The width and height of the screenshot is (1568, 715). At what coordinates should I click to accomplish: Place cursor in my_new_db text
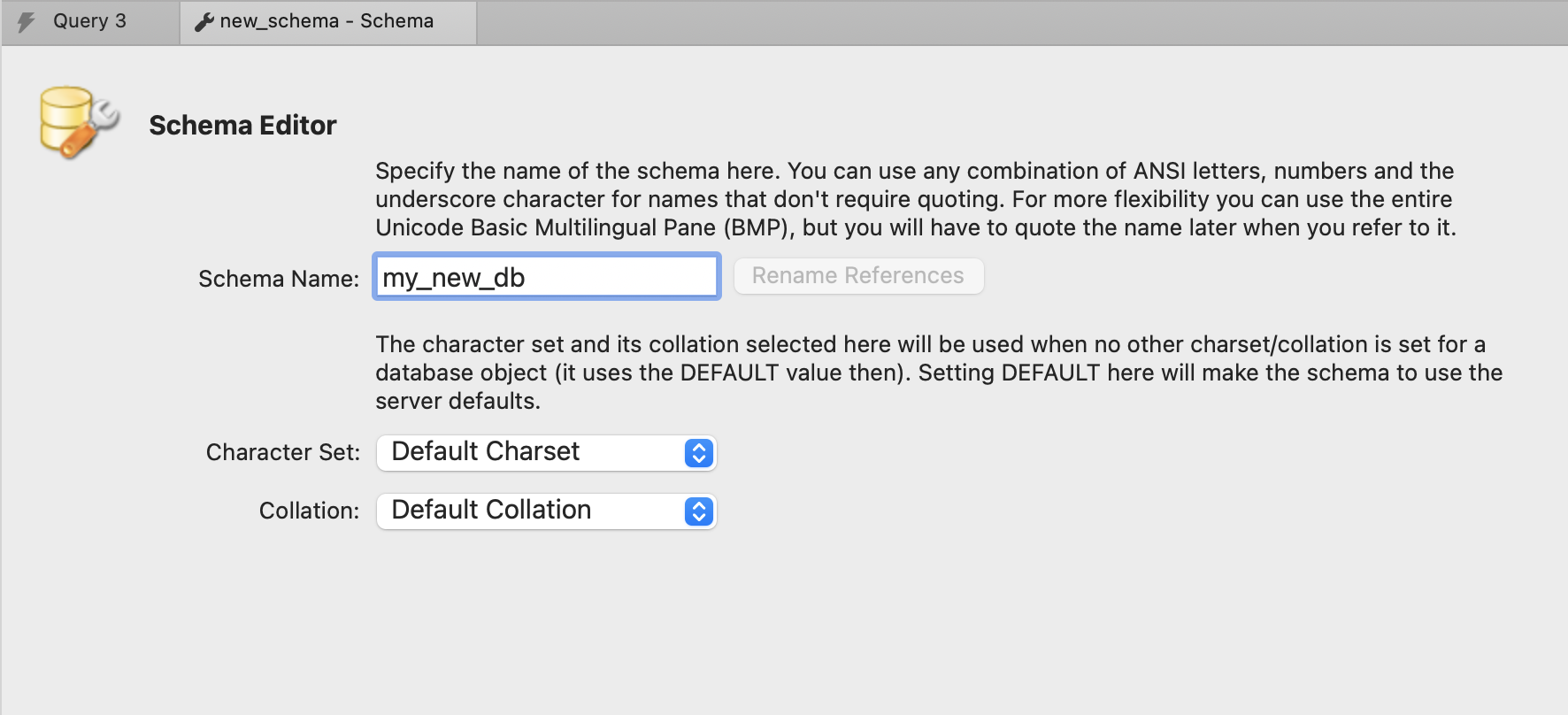(454, 278)
